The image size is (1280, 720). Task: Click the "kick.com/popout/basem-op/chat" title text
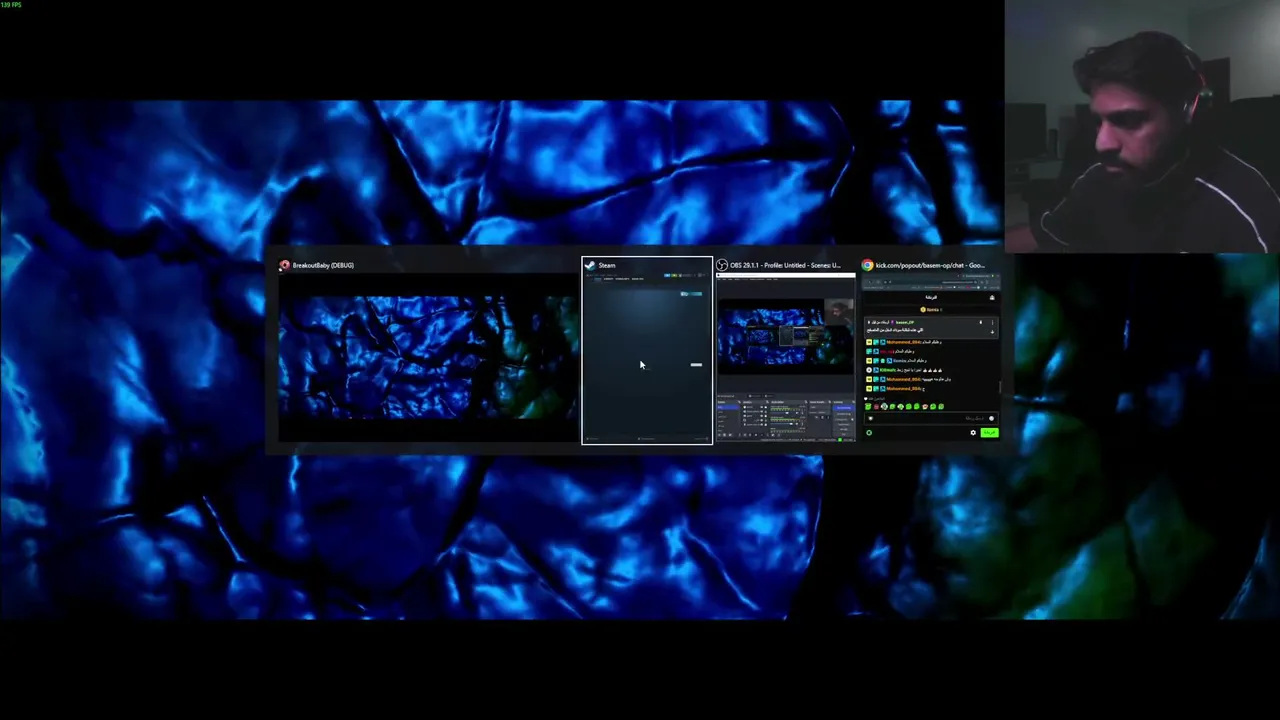[x=930, y=265]
